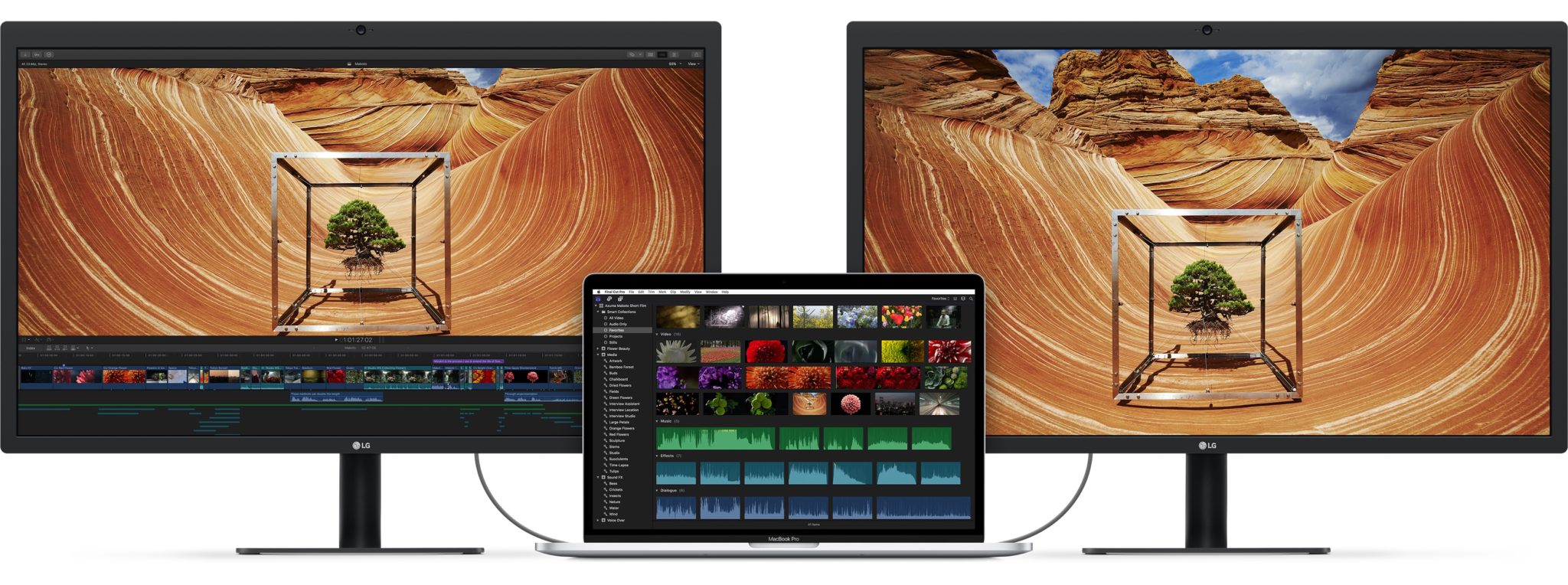Image resolution: width=1568 pixels, height=585 pixels.
Task: Click the purple title clip above the timeline
Action: pyautogui.click(x=469, y=361)
